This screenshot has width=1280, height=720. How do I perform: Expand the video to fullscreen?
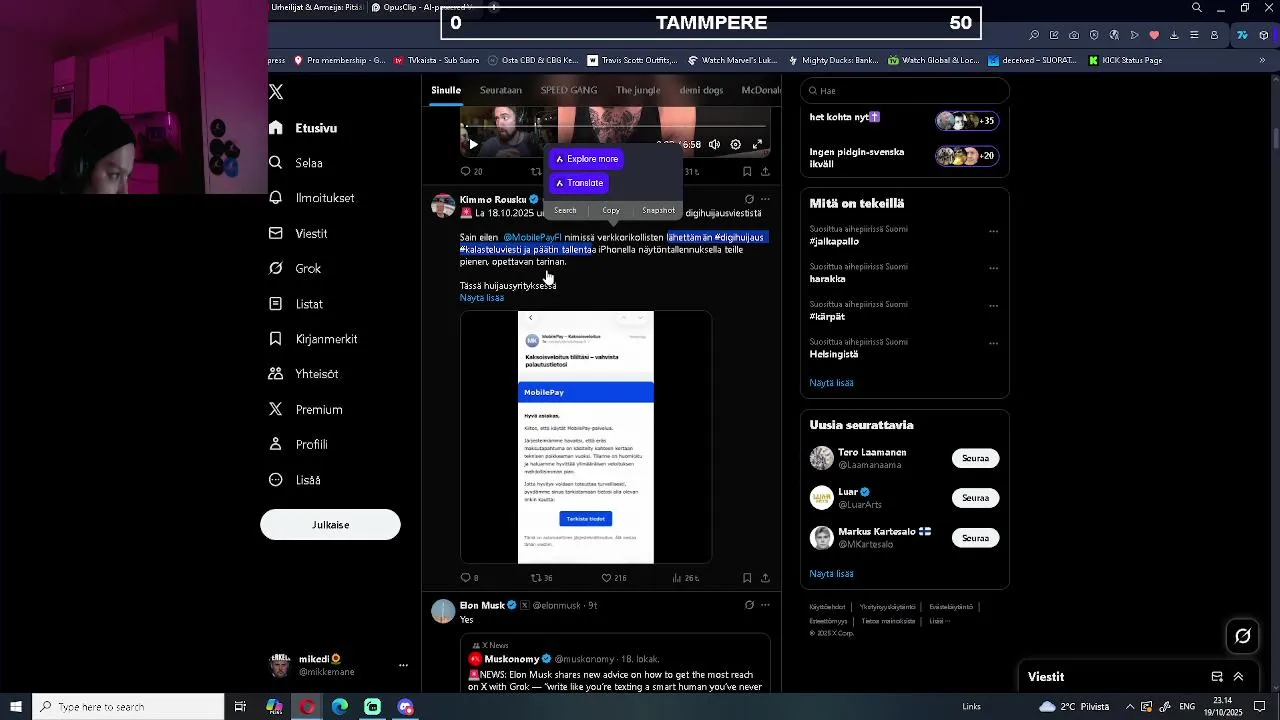click(x=757, y=144)
